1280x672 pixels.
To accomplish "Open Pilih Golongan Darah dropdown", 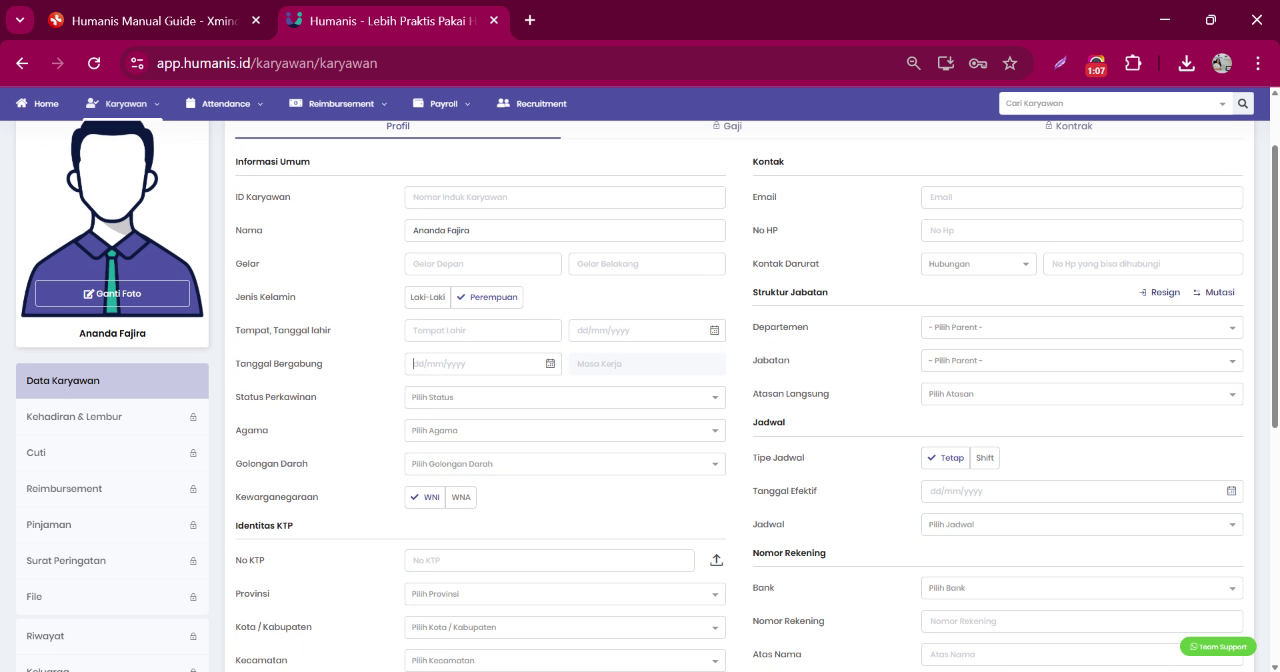I will point(565,464).
